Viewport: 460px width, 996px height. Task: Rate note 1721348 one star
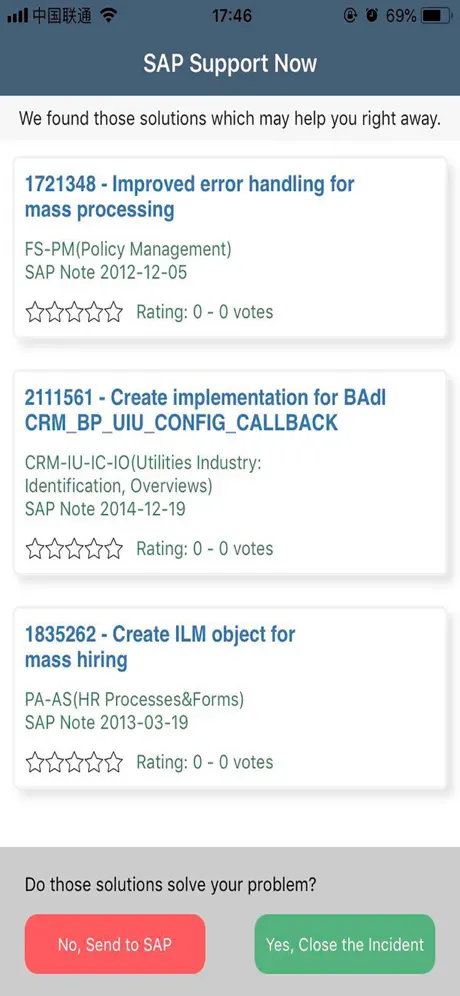point(35,312)
